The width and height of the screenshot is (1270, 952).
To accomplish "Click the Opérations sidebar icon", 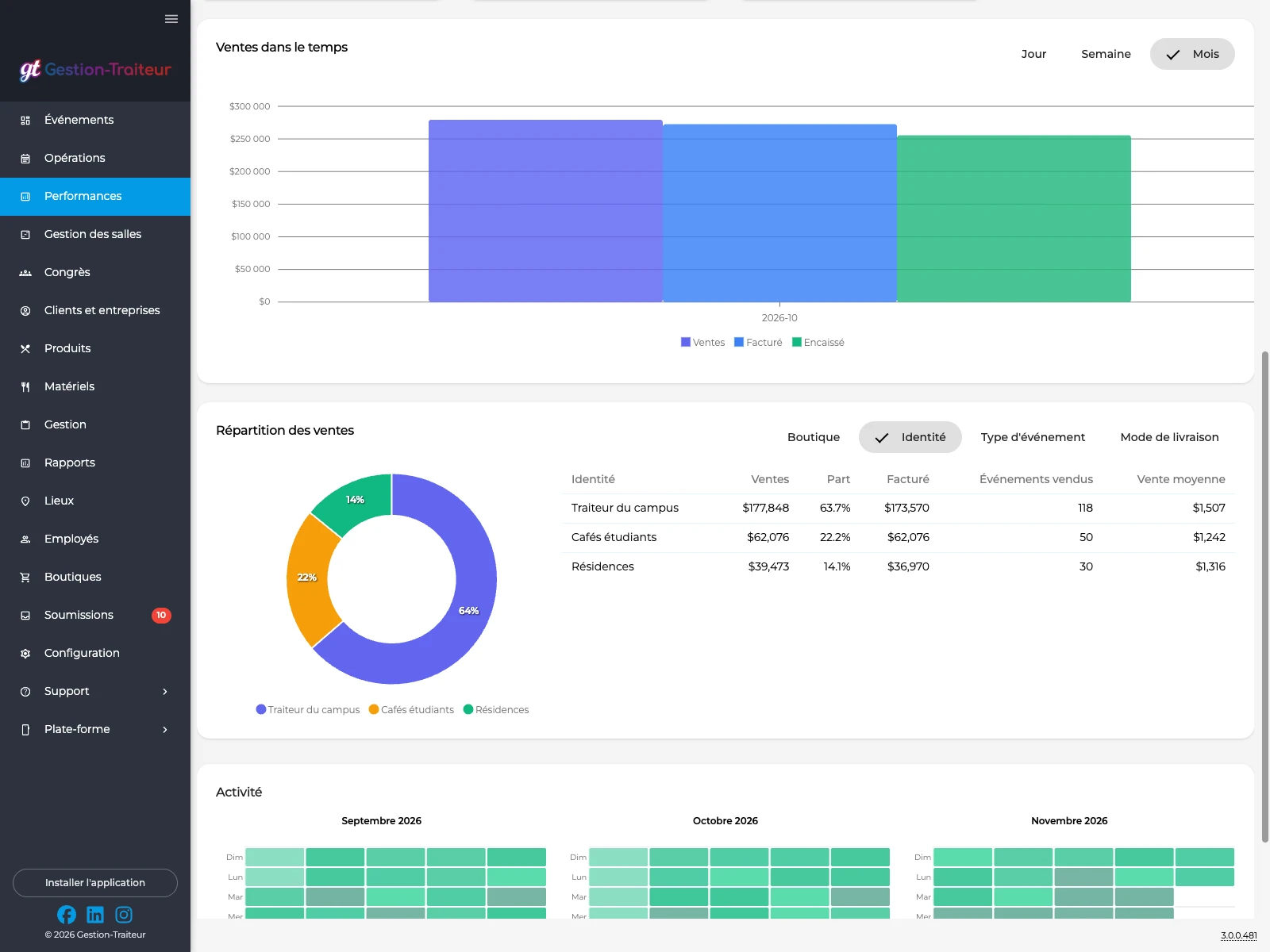I will tap(25, 158).
